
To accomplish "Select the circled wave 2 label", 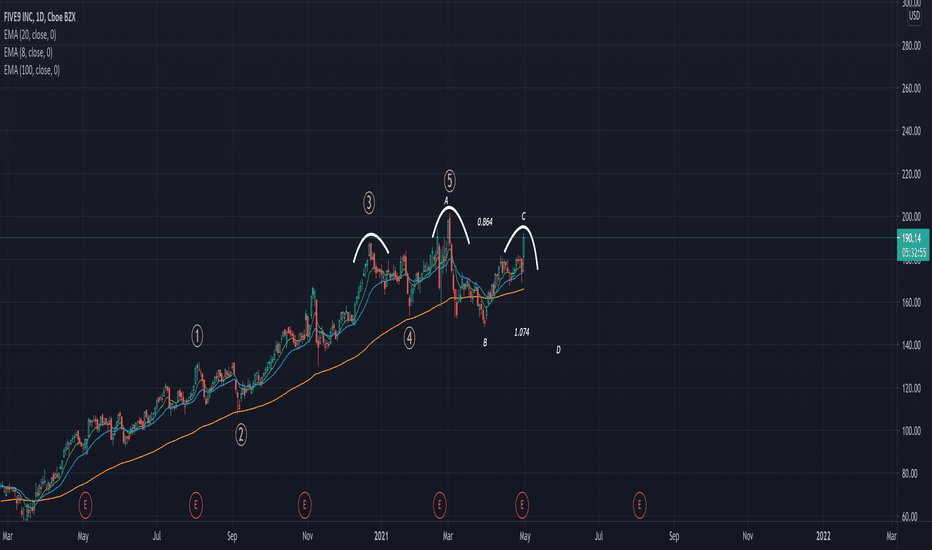I will [x=241, y=435].
